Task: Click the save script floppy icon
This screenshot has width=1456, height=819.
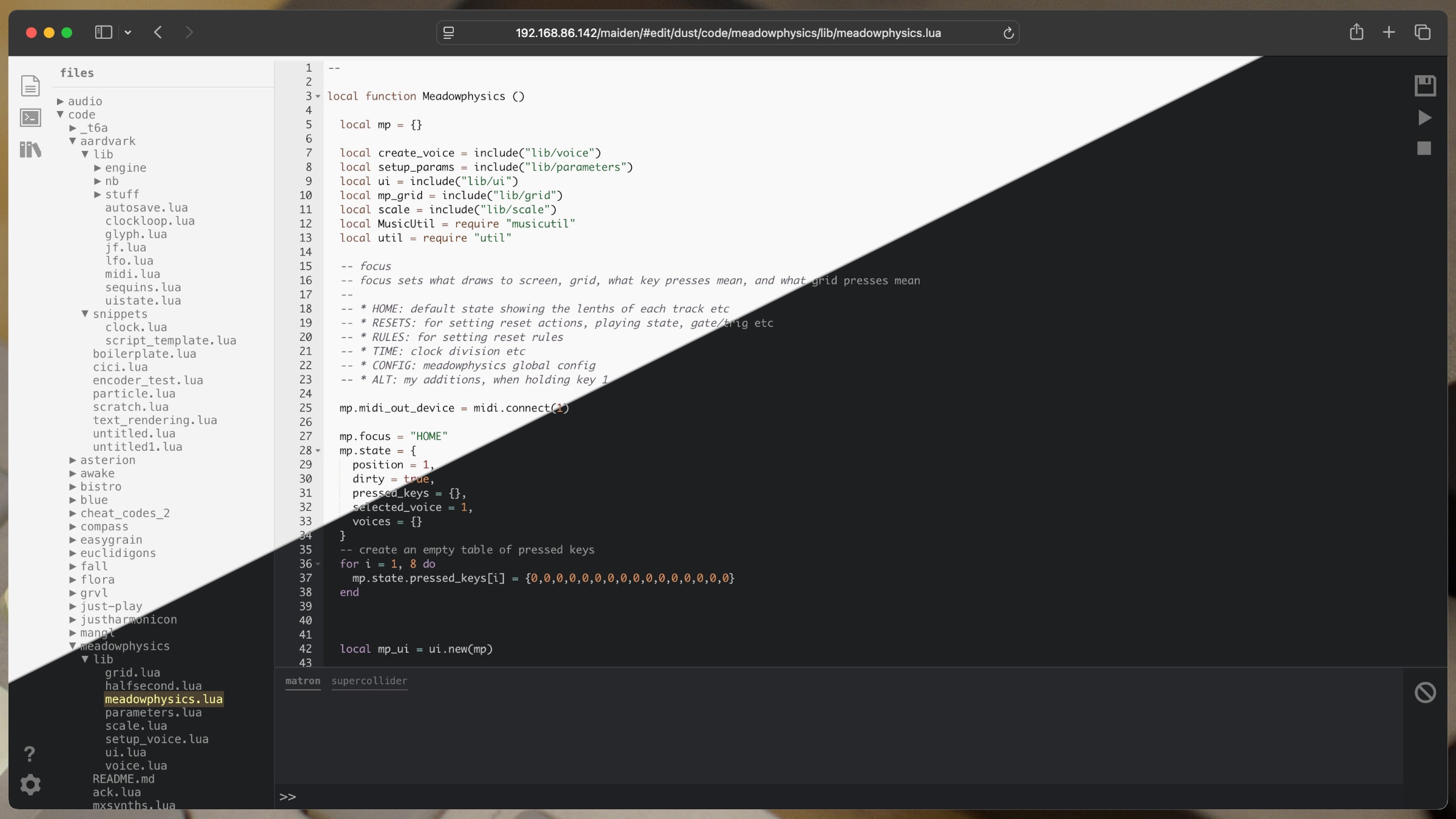Action: (1424, 86)
